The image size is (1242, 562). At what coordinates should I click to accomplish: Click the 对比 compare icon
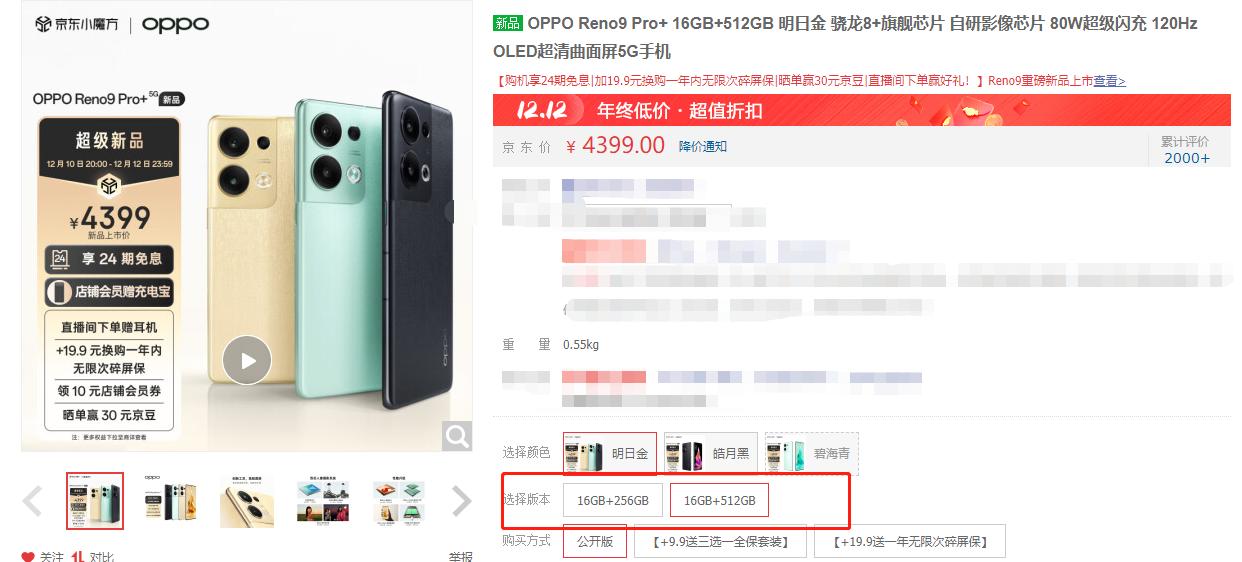(78, 556)
